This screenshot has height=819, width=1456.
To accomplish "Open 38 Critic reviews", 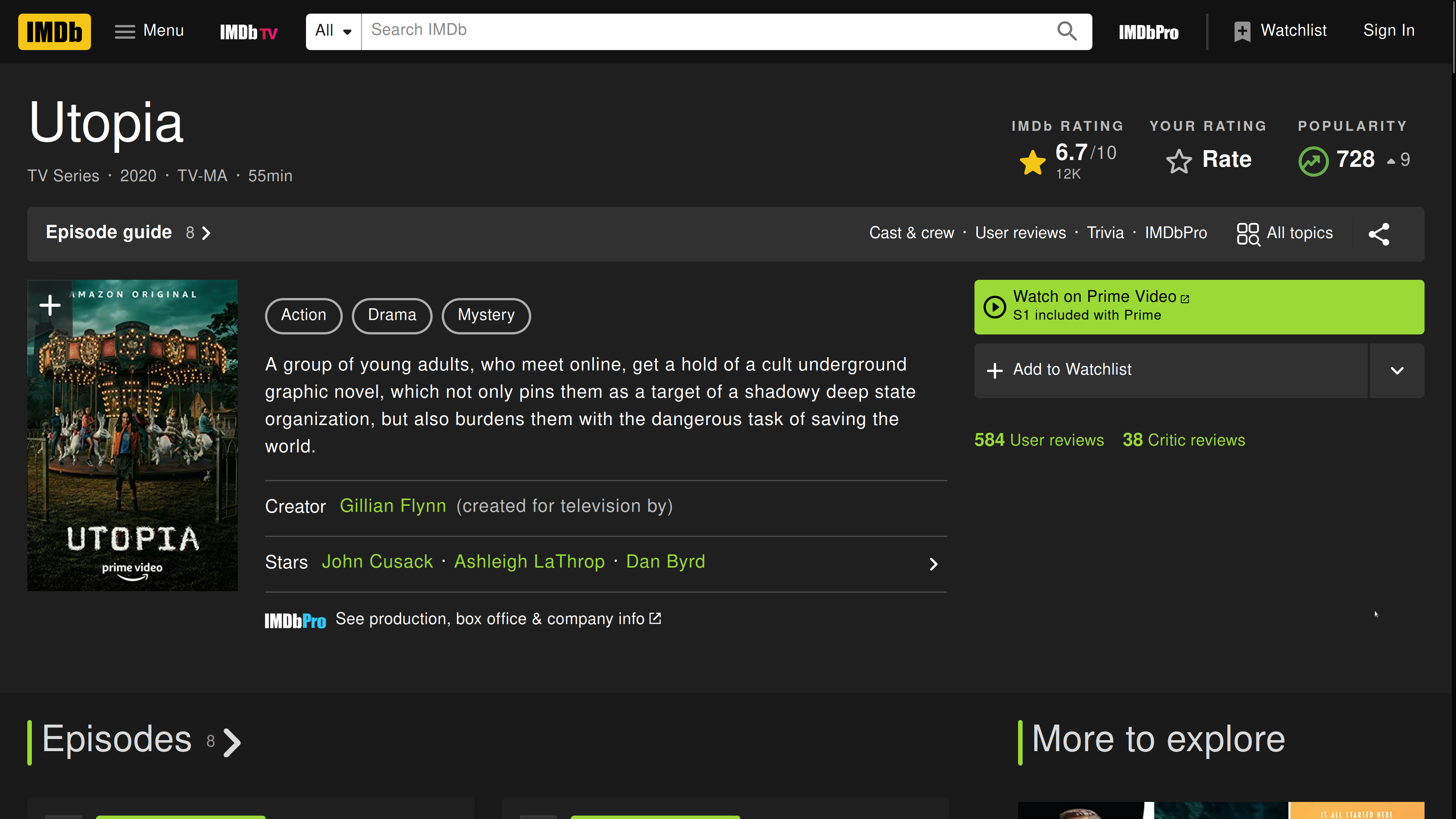I will (1183, 440).
